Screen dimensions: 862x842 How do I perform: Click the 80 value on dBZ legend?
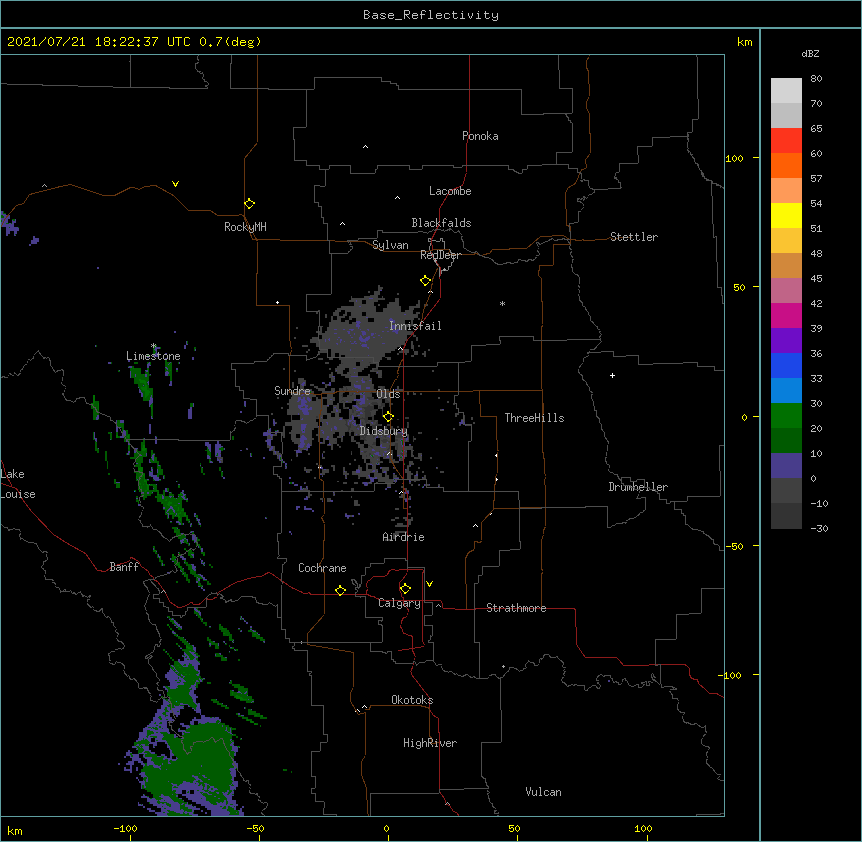point(816,79)
